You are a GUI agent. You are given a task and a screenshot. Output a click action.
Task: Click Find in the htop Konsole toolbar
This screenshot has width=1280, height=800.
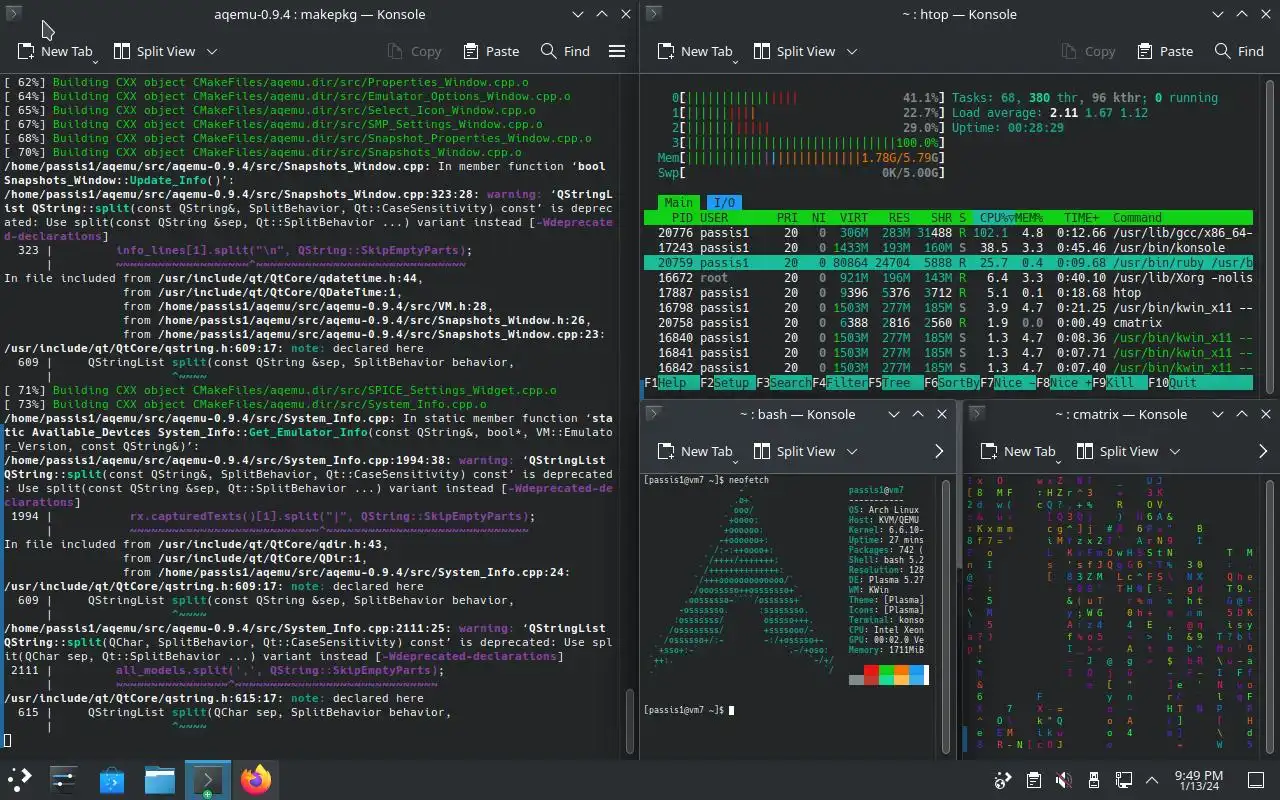[x=1239, y=51]
